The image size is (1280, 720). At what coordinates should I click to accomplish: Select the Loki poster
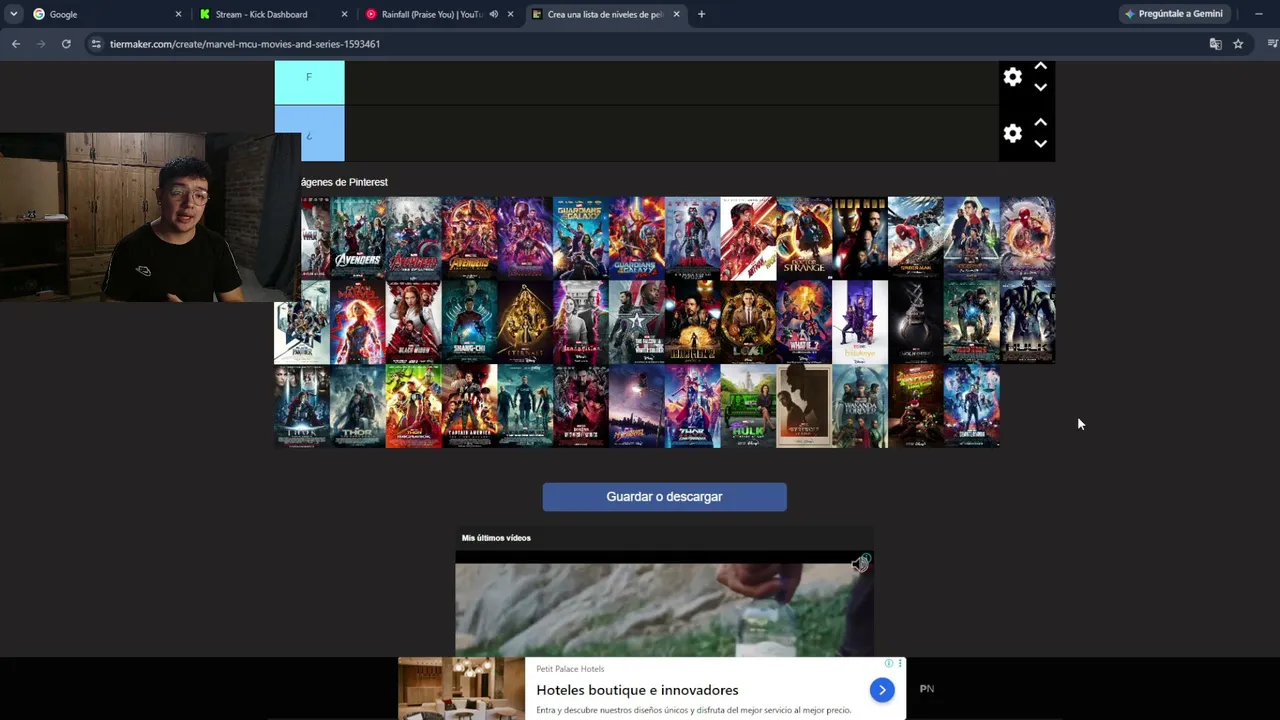tap(748, 322)
